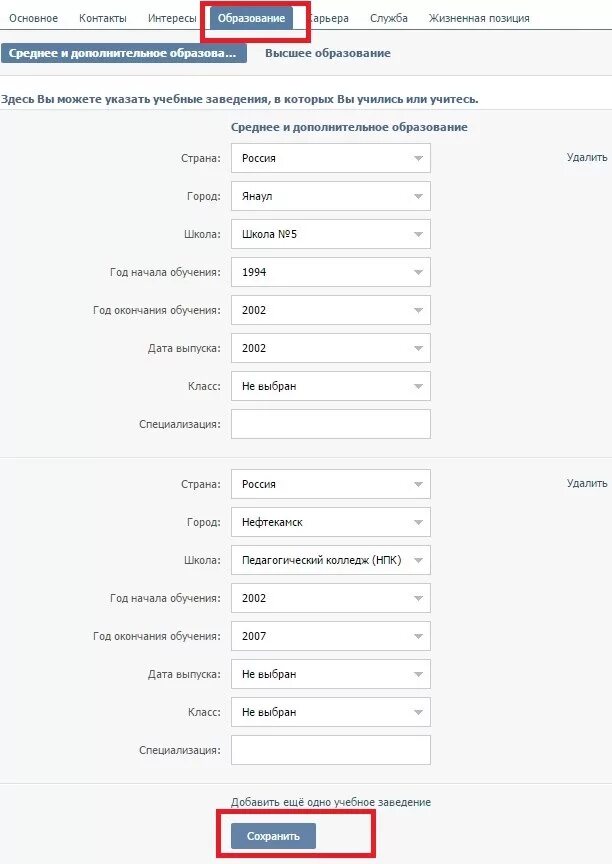Switch to the Контакты tab
Screen dimensions: 612x864
(103, 18)
